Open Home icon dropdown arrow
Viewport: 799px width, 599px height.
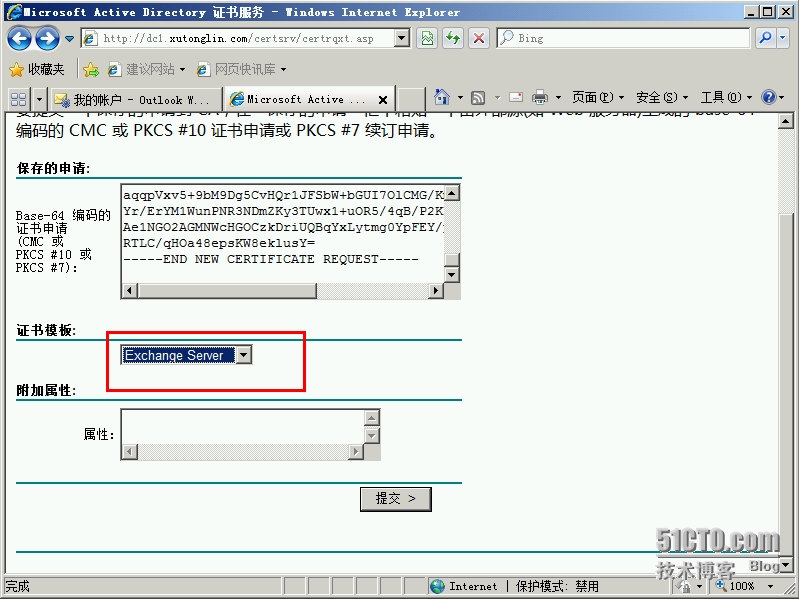(460, 97)
